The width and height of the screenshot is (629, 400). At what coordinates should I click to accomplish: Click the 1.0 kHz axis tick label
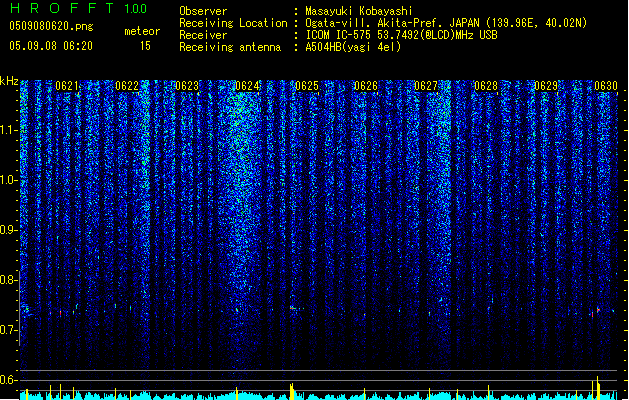coord(9,180)
